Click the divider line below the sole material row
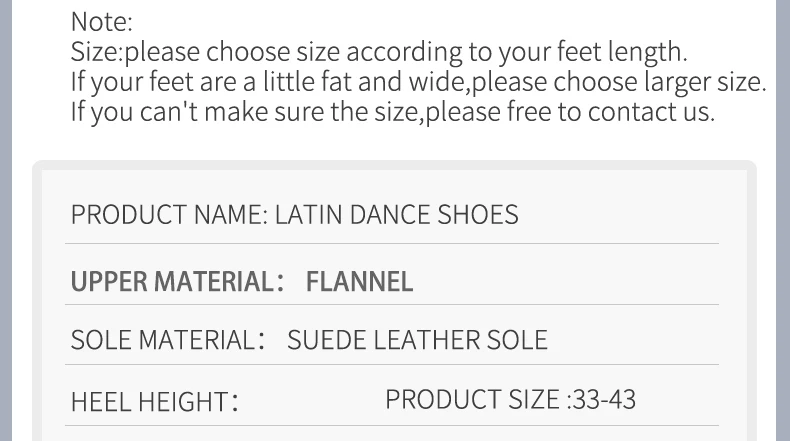Image resolution: width=790 pixels, height=441 pixels. click(392, 366)
